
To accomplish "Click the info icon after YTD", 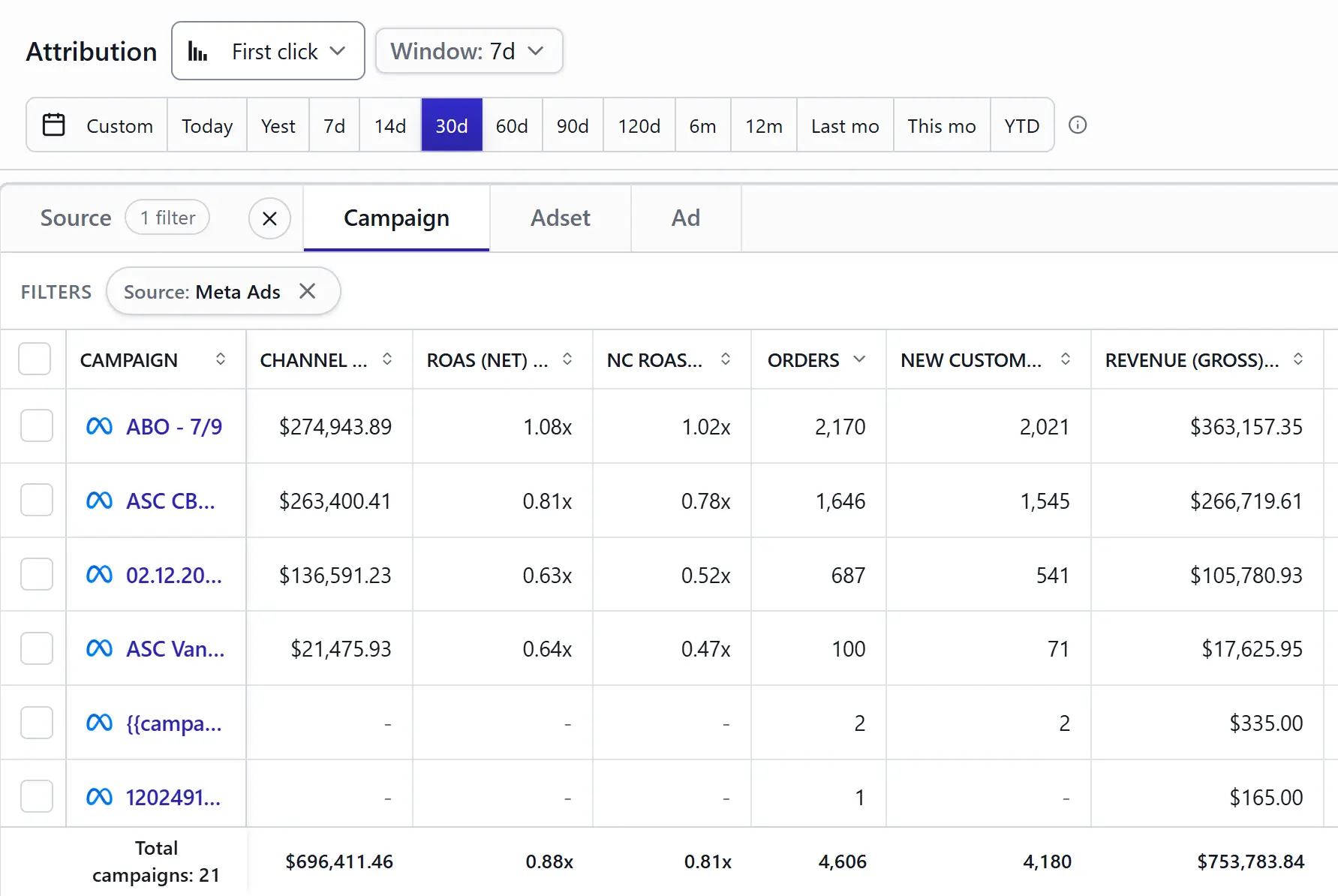I will click(x=1078, y=125).
